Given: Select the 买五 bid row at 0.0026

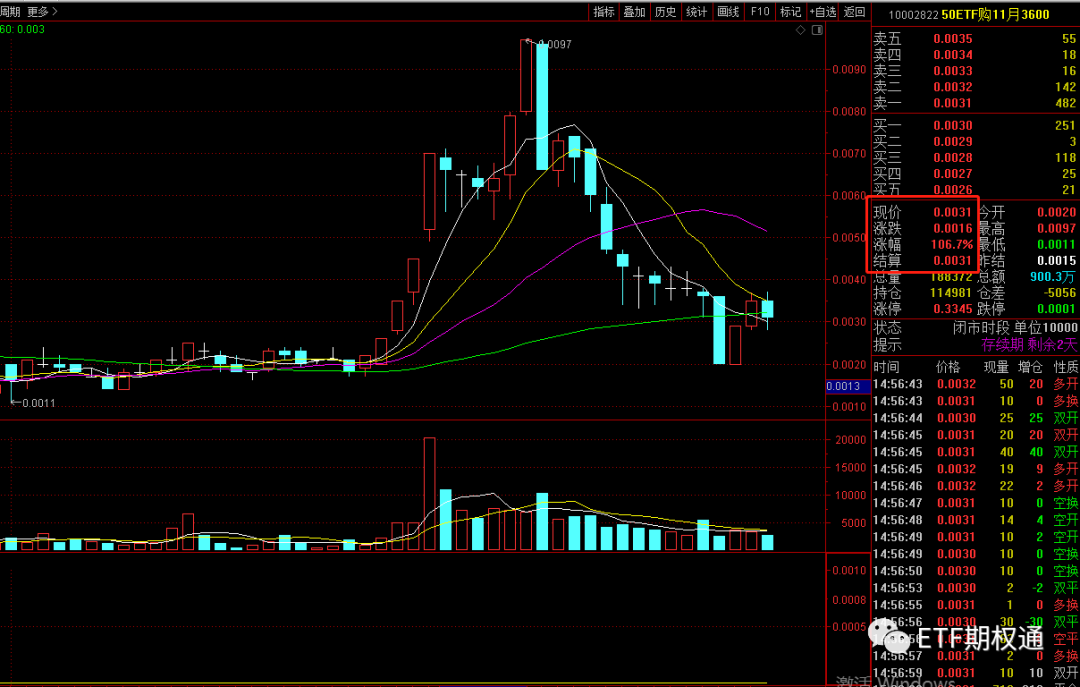Looking at the screenshot, I should coord(975,189).
